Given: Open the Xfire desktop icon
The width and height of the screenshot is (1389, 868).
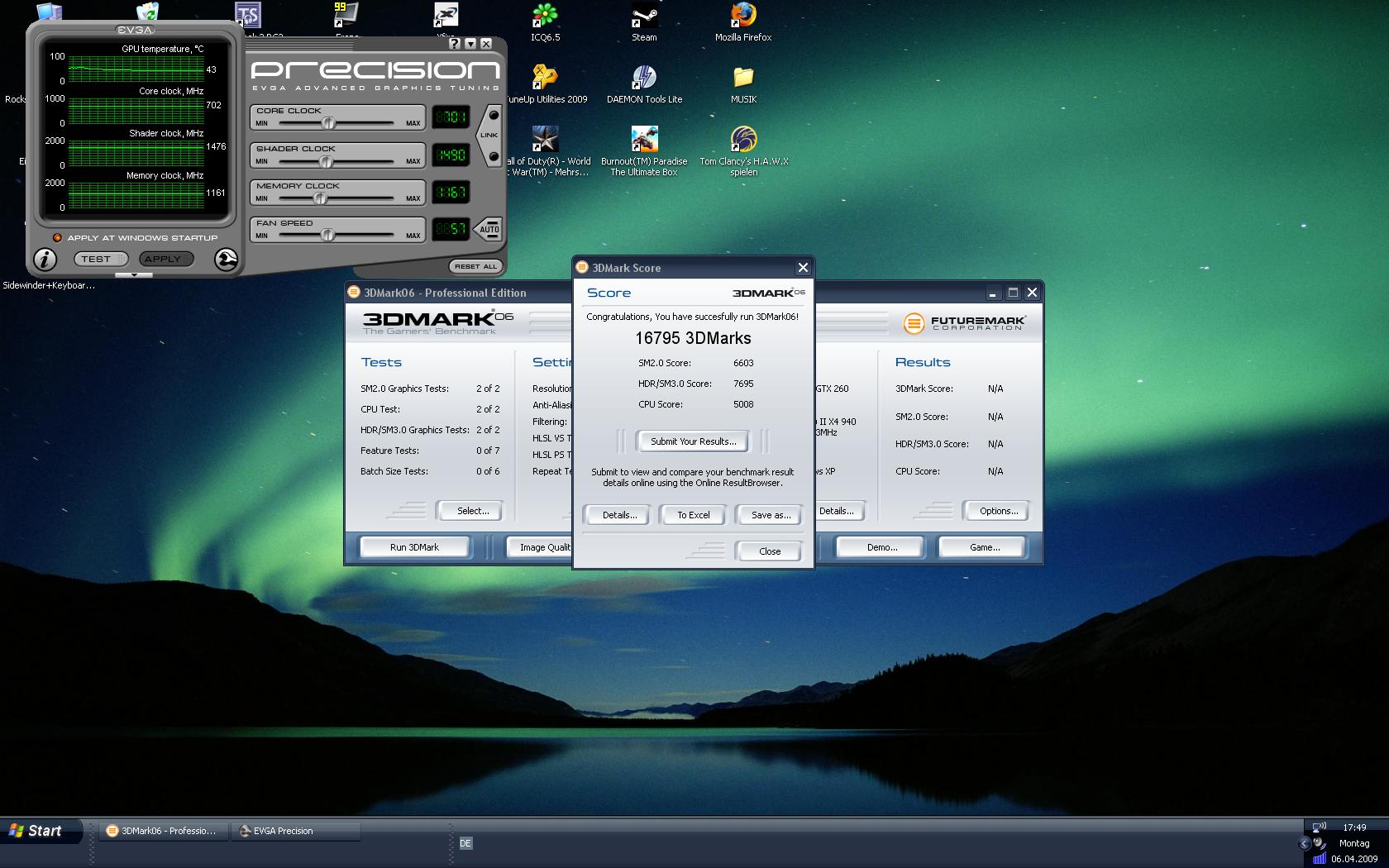Looking at the screenshot, I should click(x=446, y=15).
